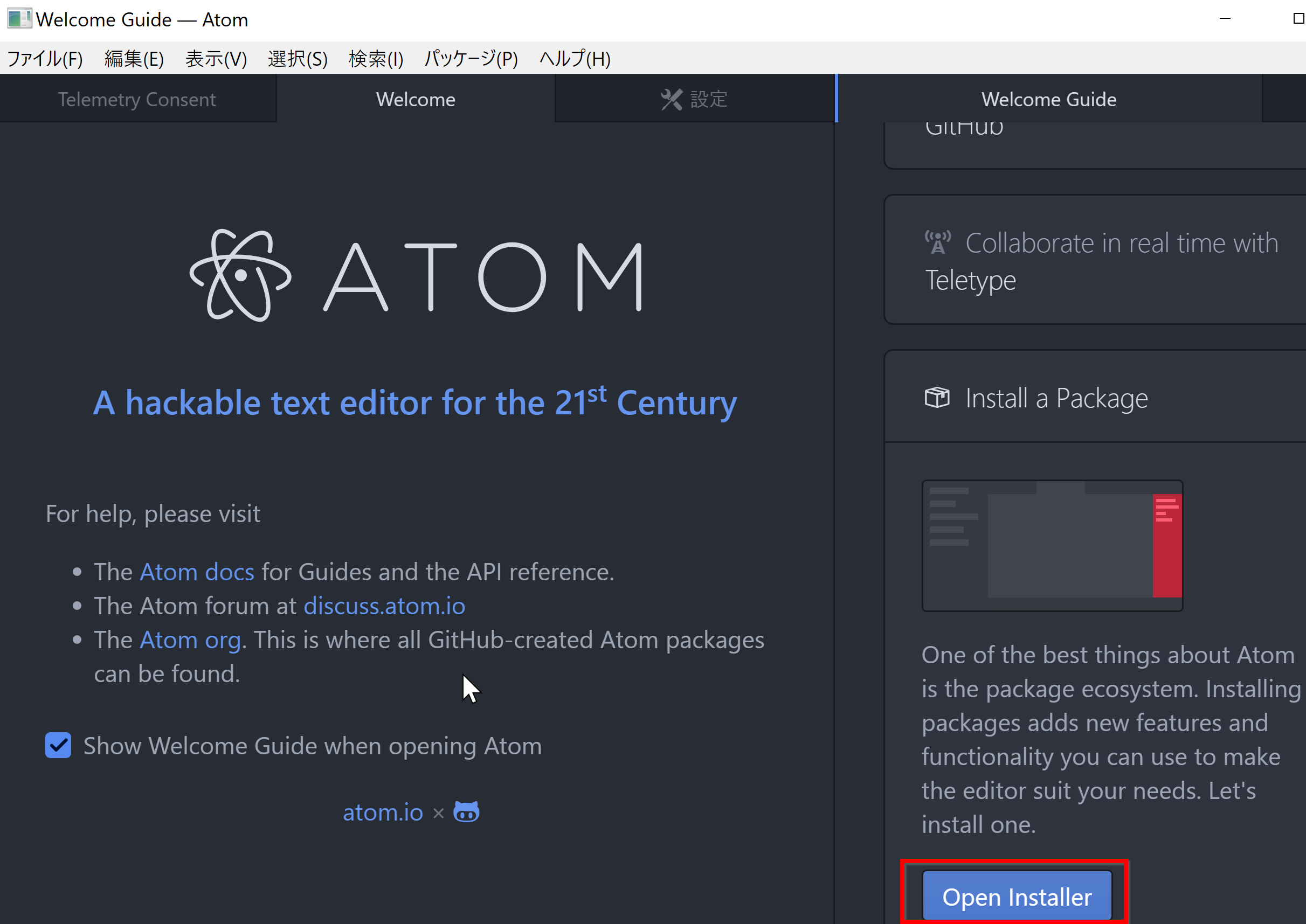The image size is (1306, 924).
Task: Click the Teletype broadcast tower icon
Action: pyautogui.click(x=937, y=242)
